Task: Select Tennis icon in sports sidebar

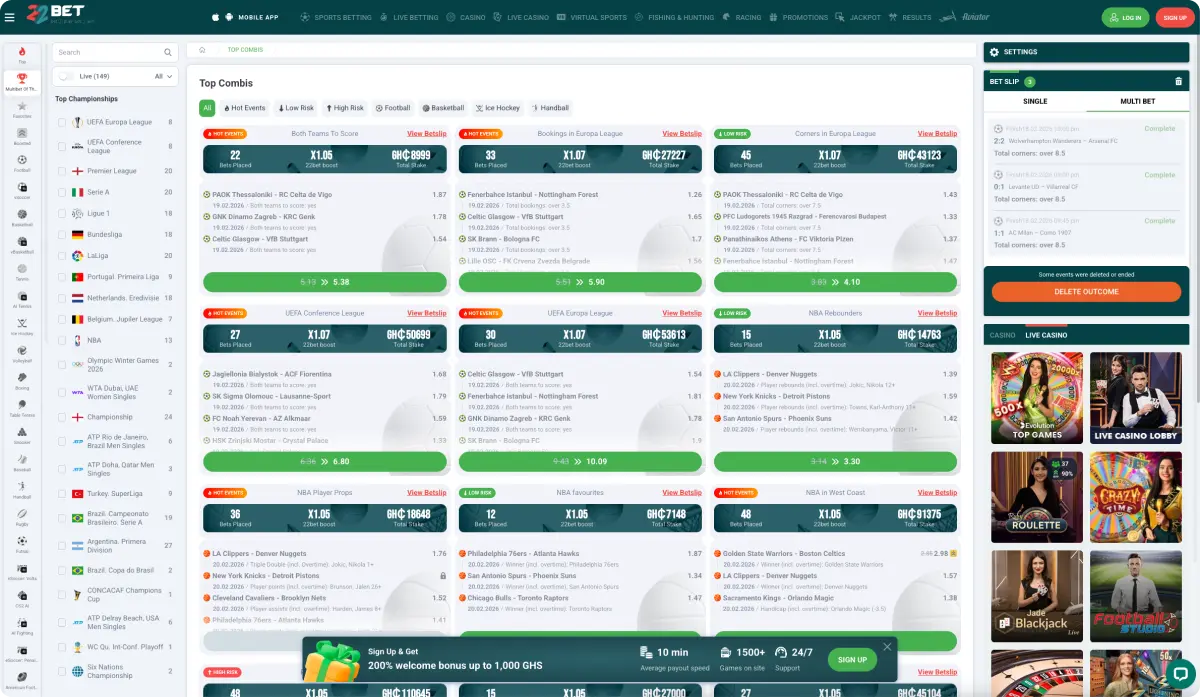Action: [x=22, y=271]
